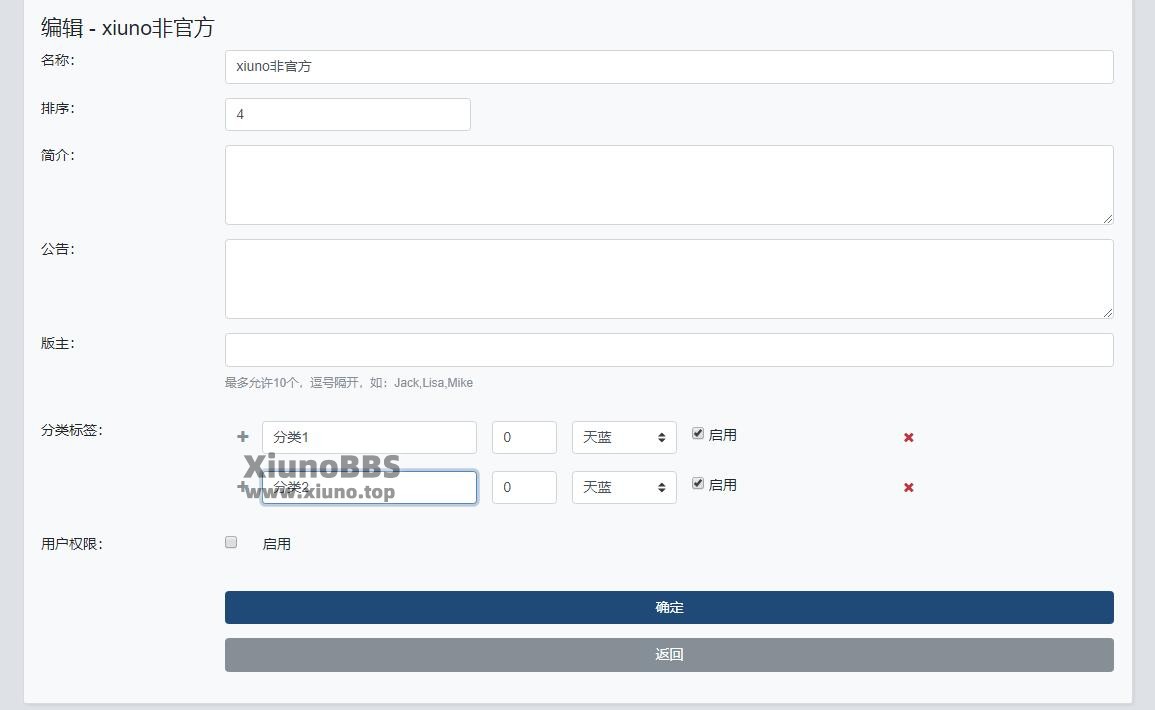Click the 返回 back button
The height and width of the screenshot is (710, 1155).
tap(669, 655)
